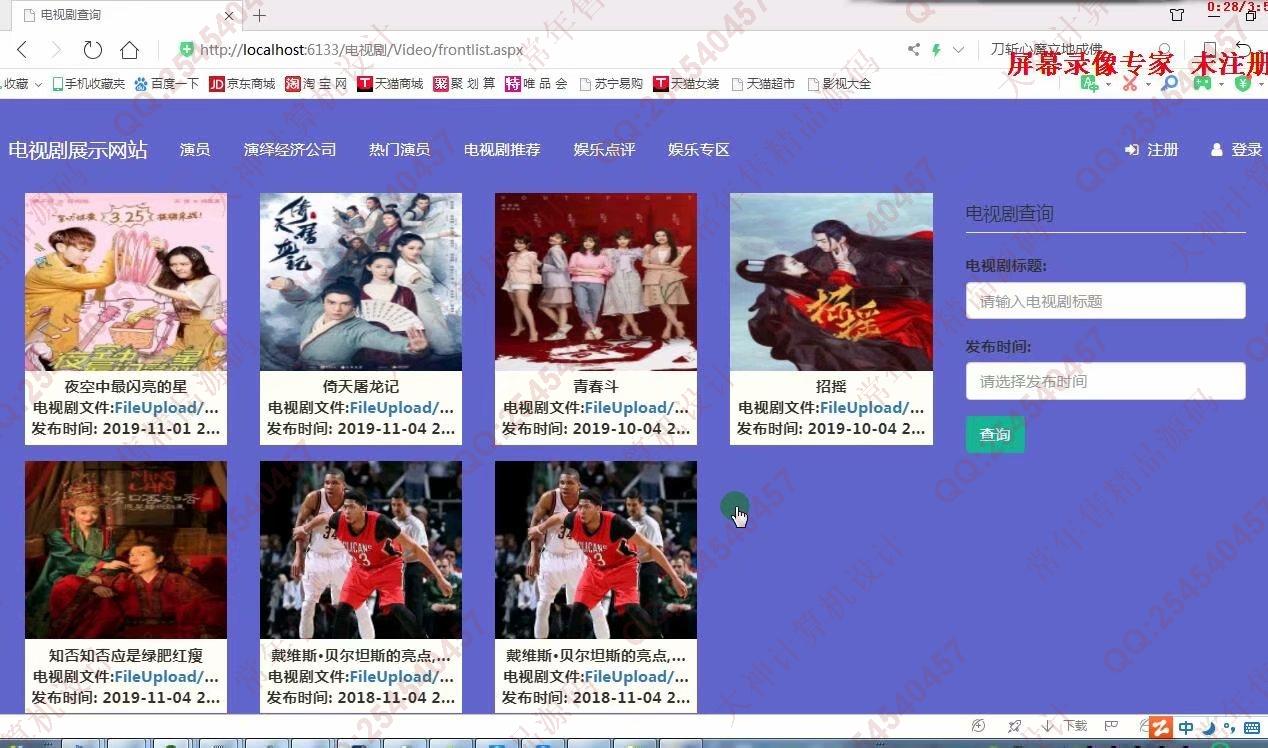Open the 天猫女装 bookmark

(x=686, y=84)
